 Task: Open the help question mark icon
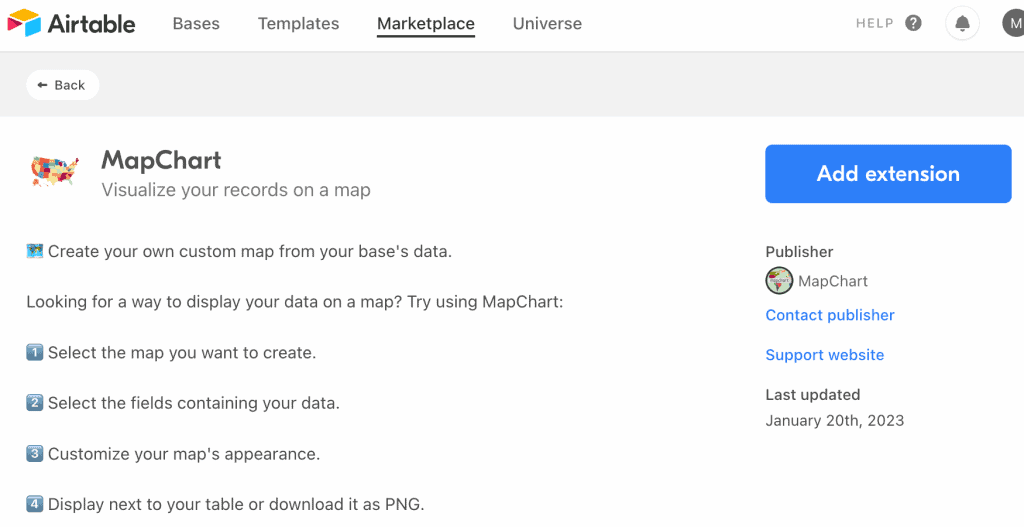point(913,24)
